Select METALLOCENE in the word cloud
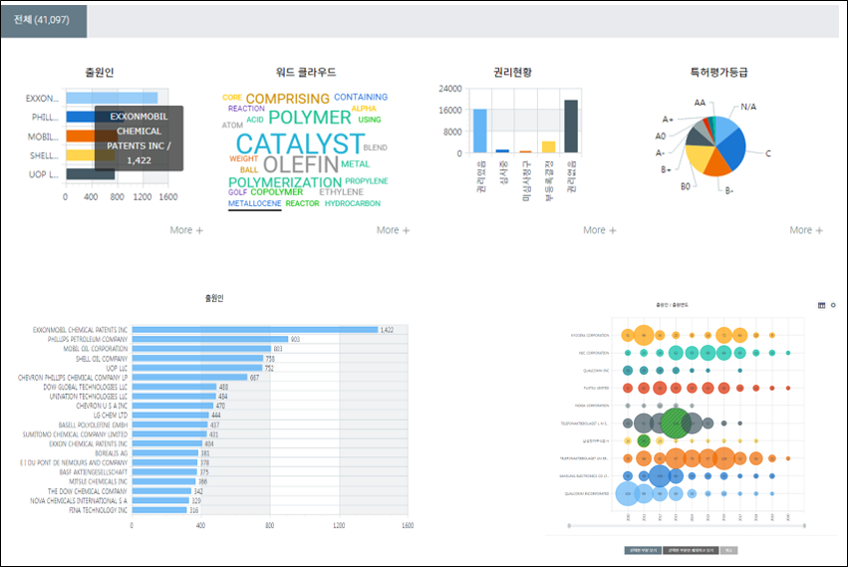 [254, 203]
